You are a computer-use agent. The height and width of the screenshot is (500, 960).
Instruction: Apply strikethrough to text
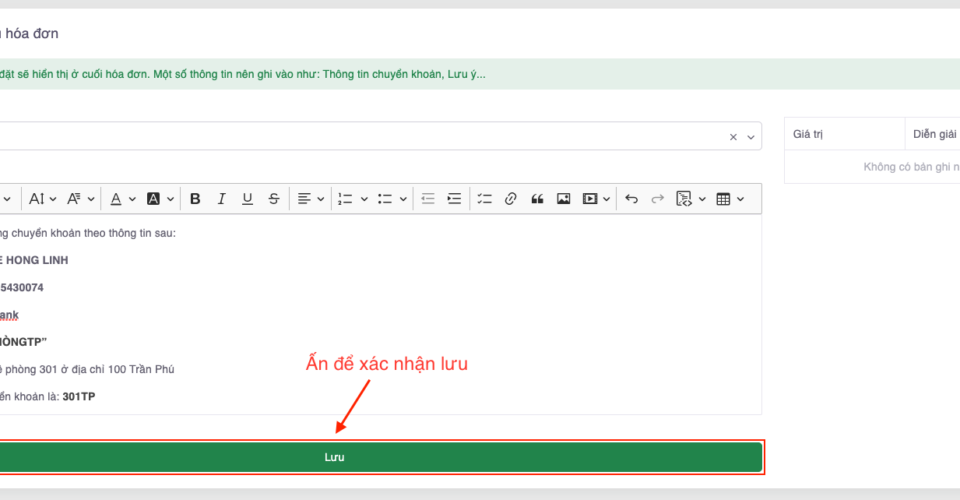[273, 199]
